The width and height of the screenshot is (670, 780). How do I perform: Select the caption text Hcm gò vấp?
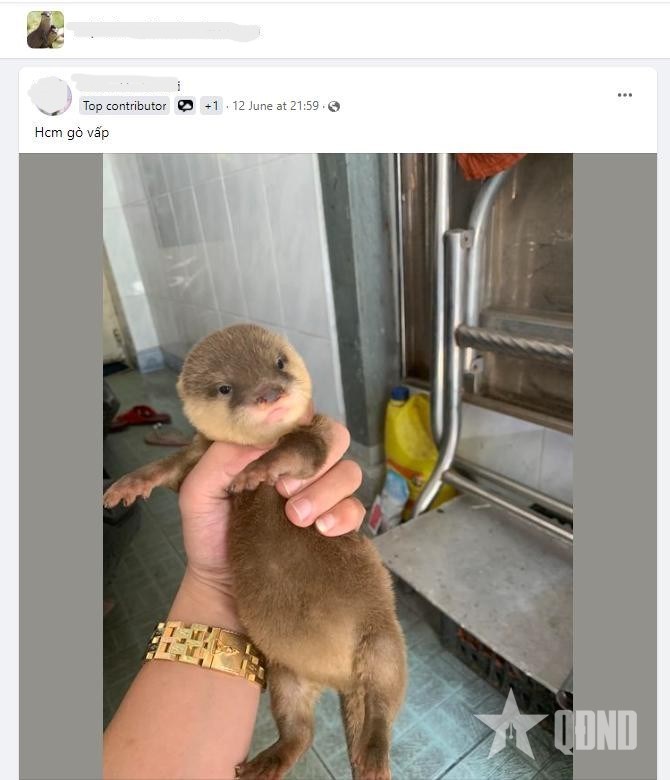(x=72, y=133)
